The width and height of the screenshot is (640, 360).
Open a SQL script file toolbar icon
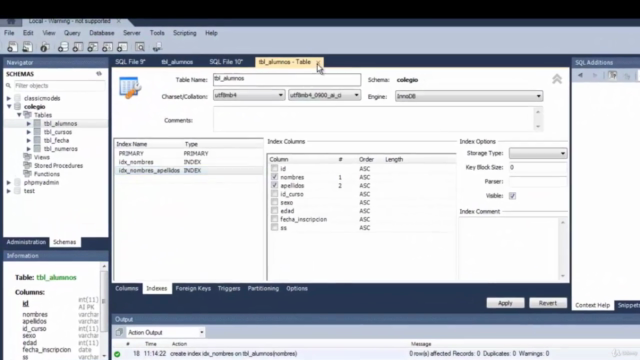point(27,47)
